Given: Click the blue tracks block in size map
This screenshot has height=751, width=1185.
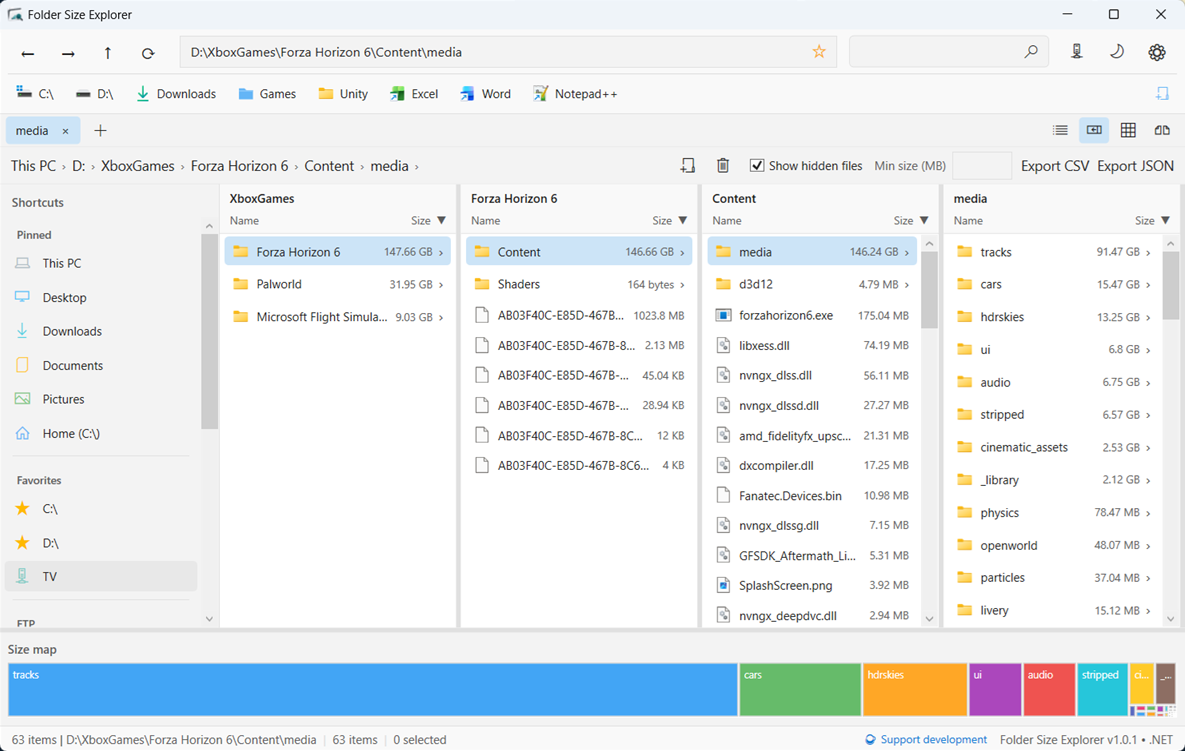Looking at the screenshot, I should (x=373, y=689).
